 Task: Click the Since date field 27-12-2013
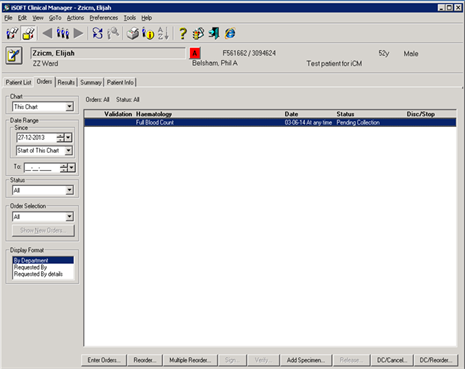tap(37, 138)
